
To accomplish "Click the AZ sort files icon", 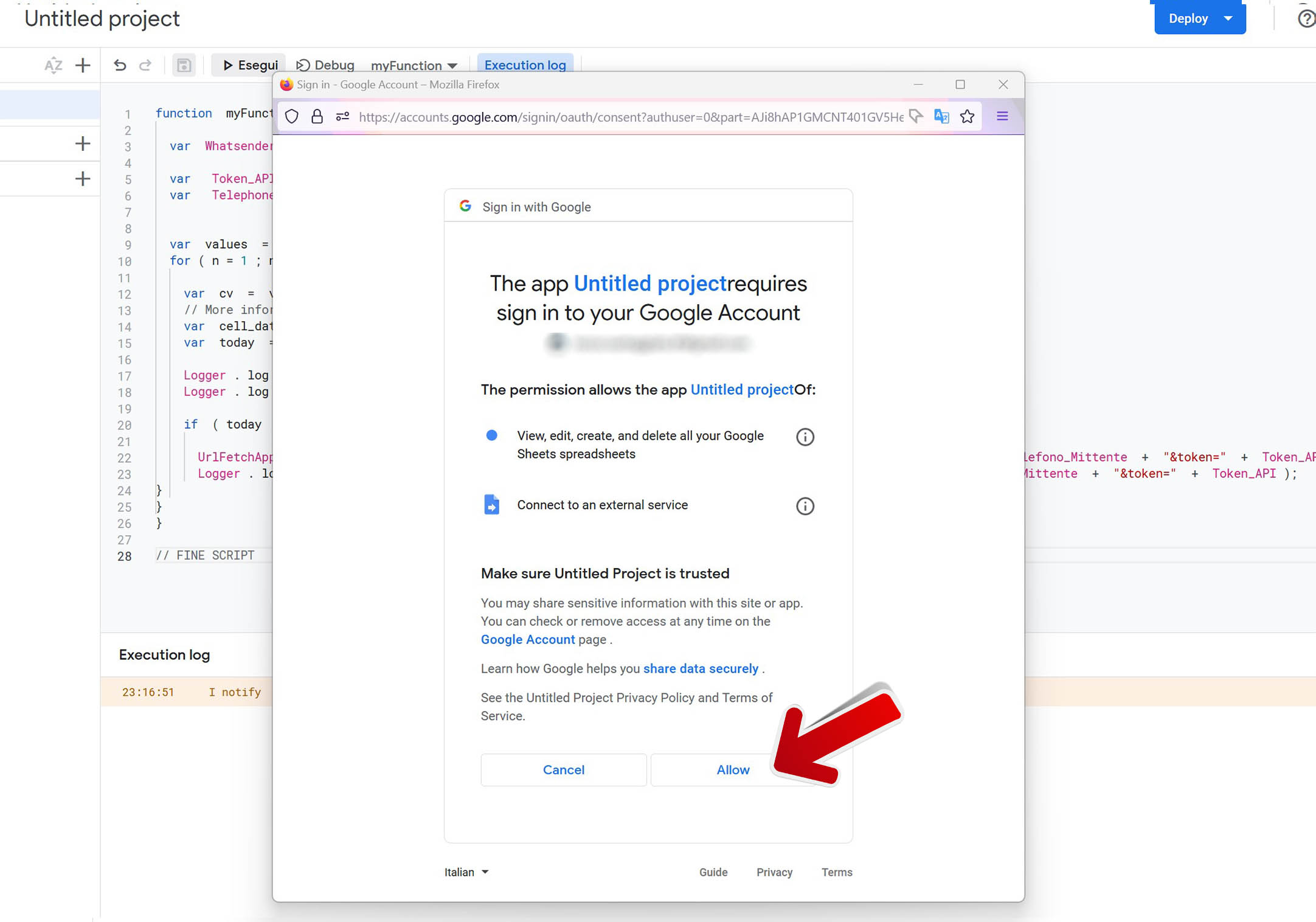I will [x=54, y=65].
